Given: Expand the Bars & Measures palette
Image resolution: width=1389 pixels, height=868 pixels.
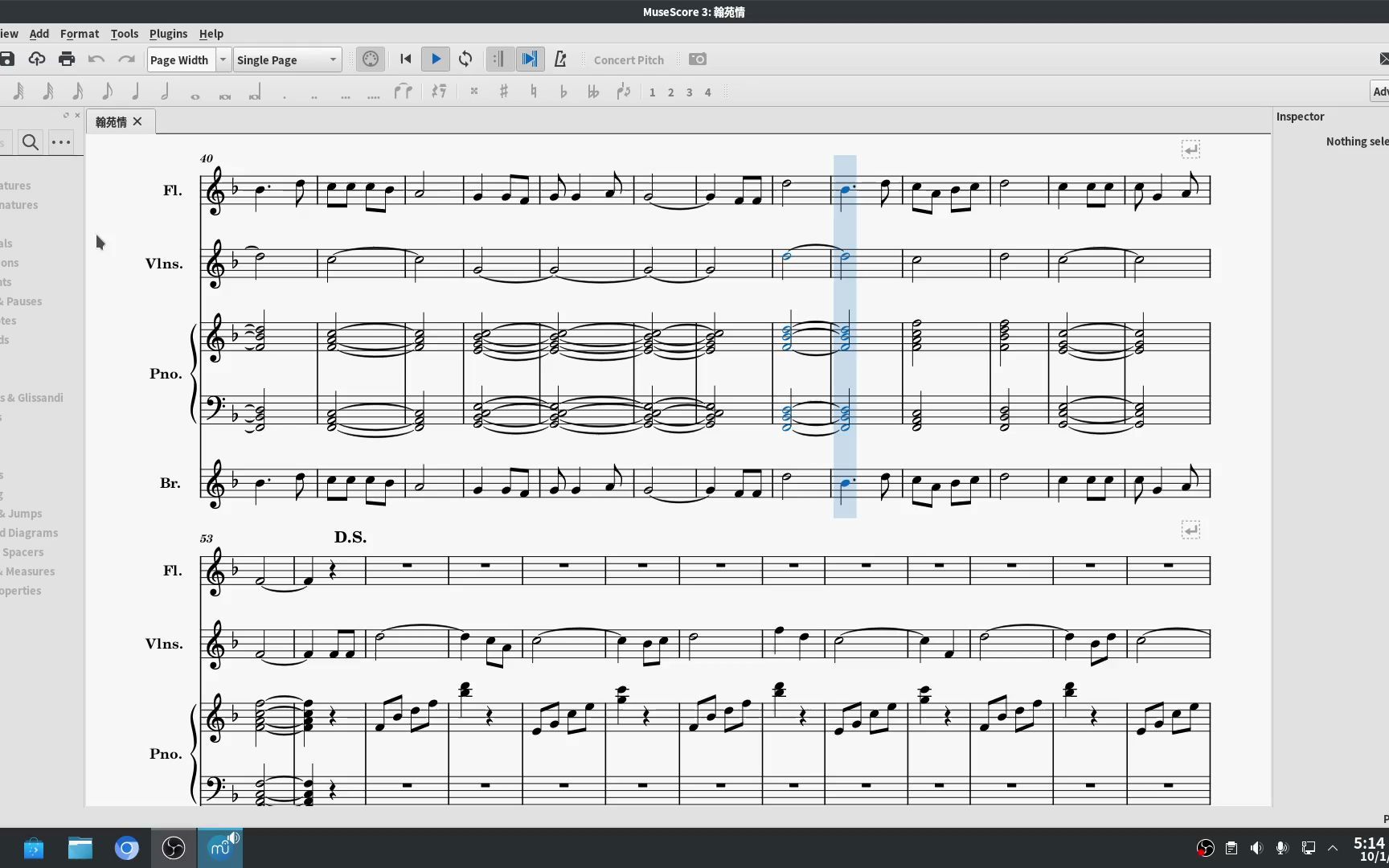Looking at the screenshot, I should tap(27, 571).
